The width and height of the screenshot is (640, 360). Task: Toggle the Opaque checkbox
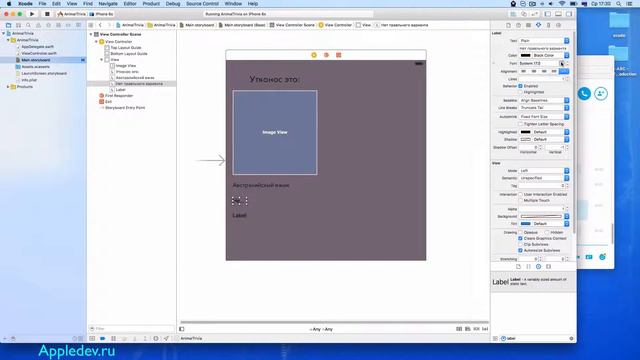coord(520,232)
